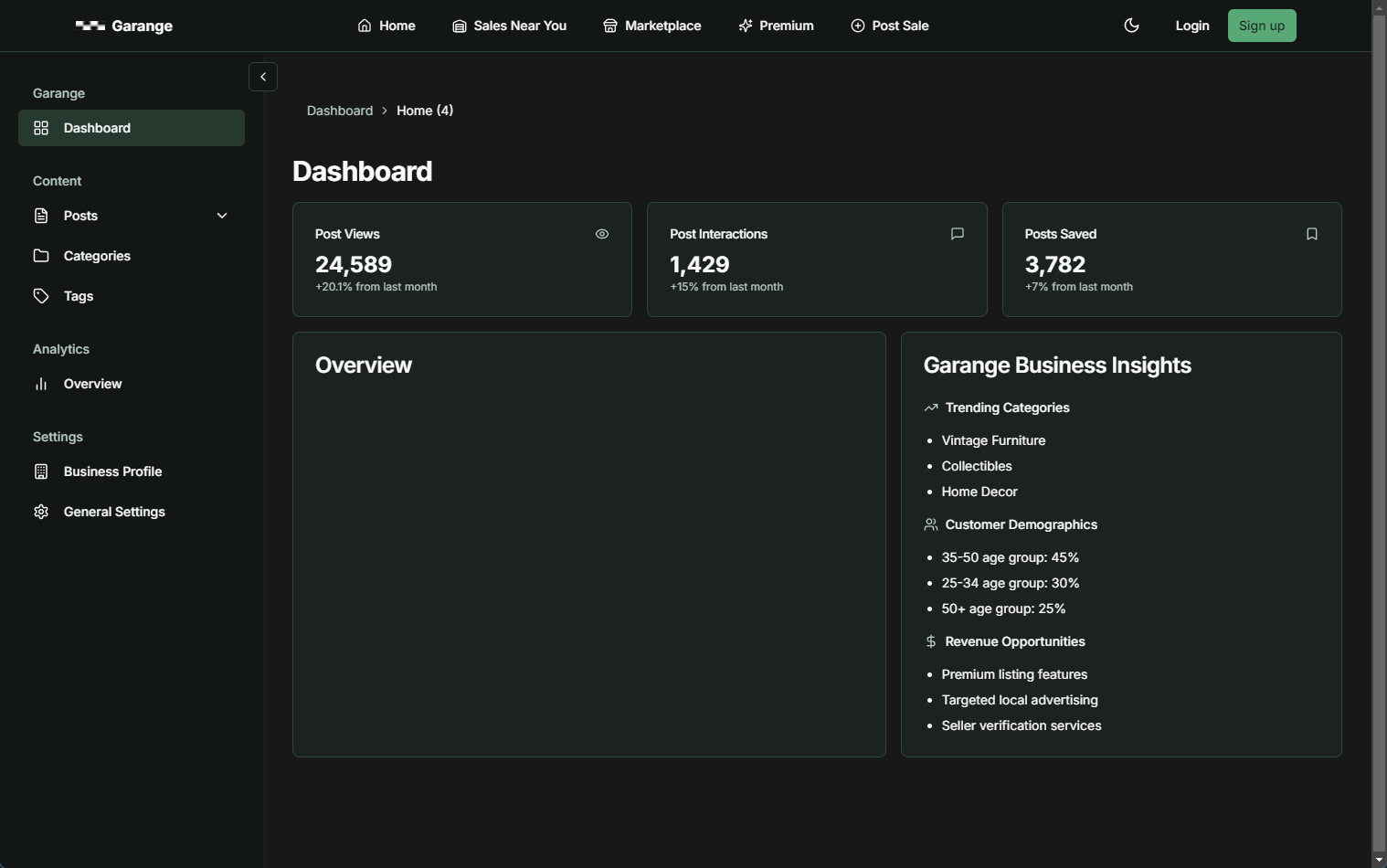
Task: Open Categories in the sidebar
Action: pyautogui.click(x=132, y=256)
